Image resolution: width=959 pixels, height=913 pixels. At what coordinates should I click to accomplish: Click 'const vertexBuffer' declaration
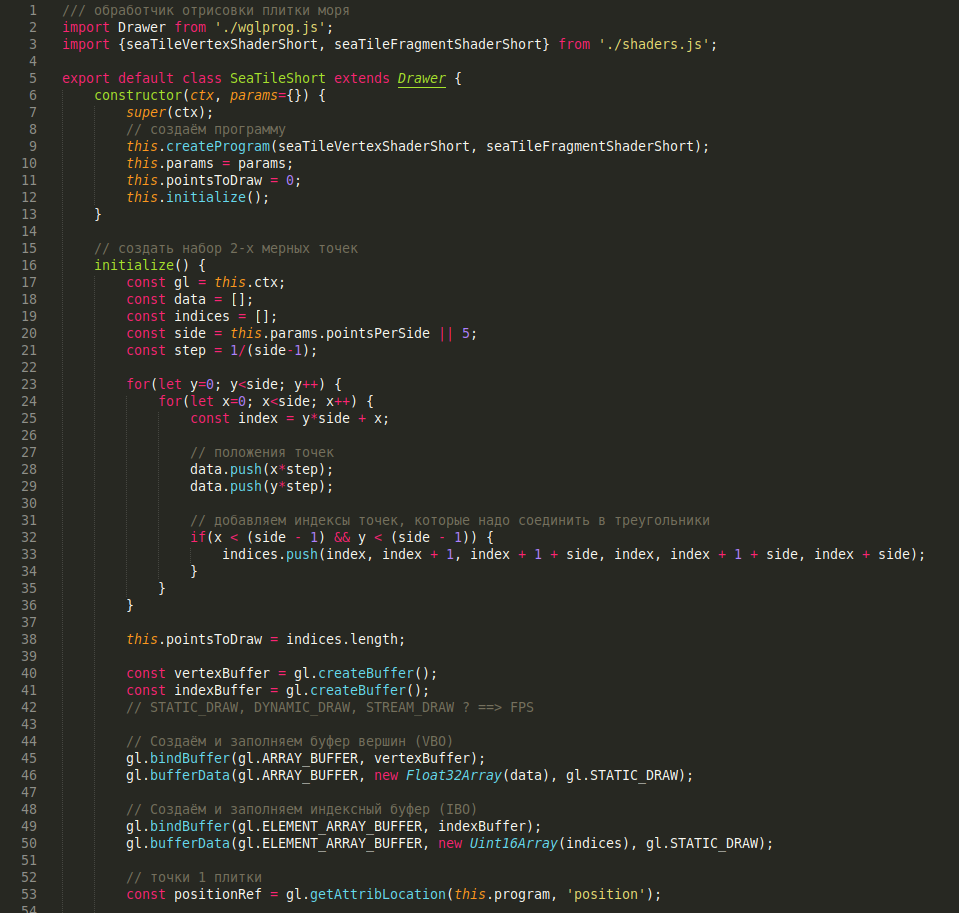[198, 673]
